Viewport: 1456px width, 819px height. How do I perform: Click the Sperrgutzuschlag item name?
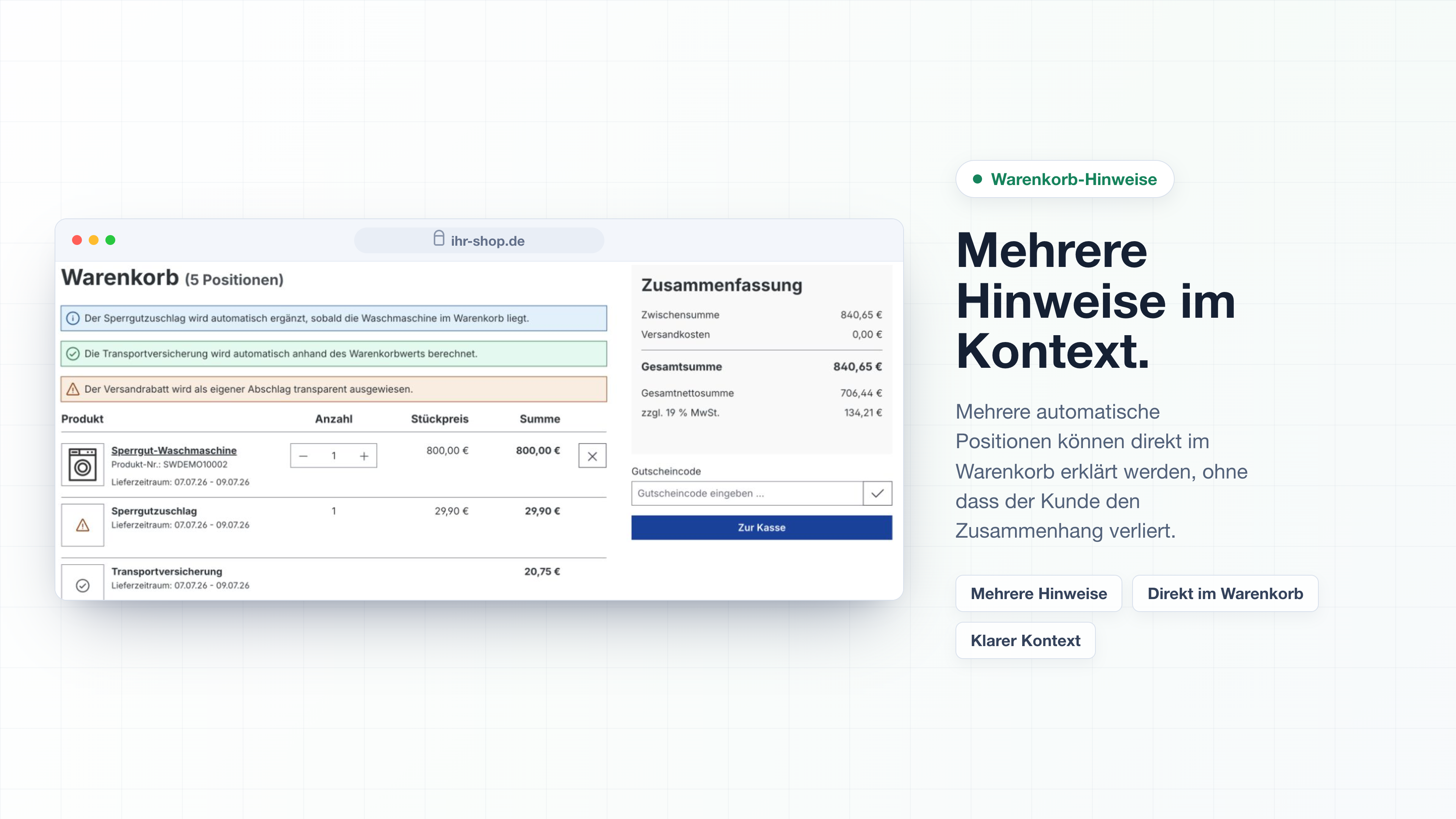(154, 511)
